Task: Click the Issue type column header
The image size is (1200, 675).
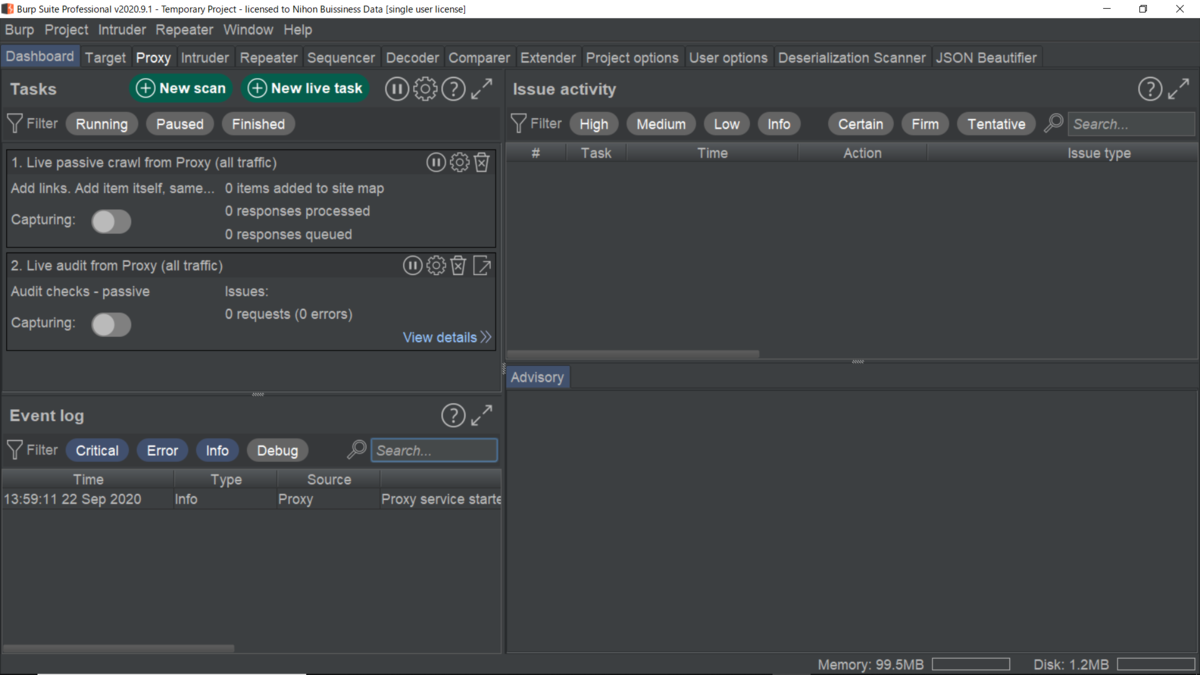Action: click(x=1098, y=153)
